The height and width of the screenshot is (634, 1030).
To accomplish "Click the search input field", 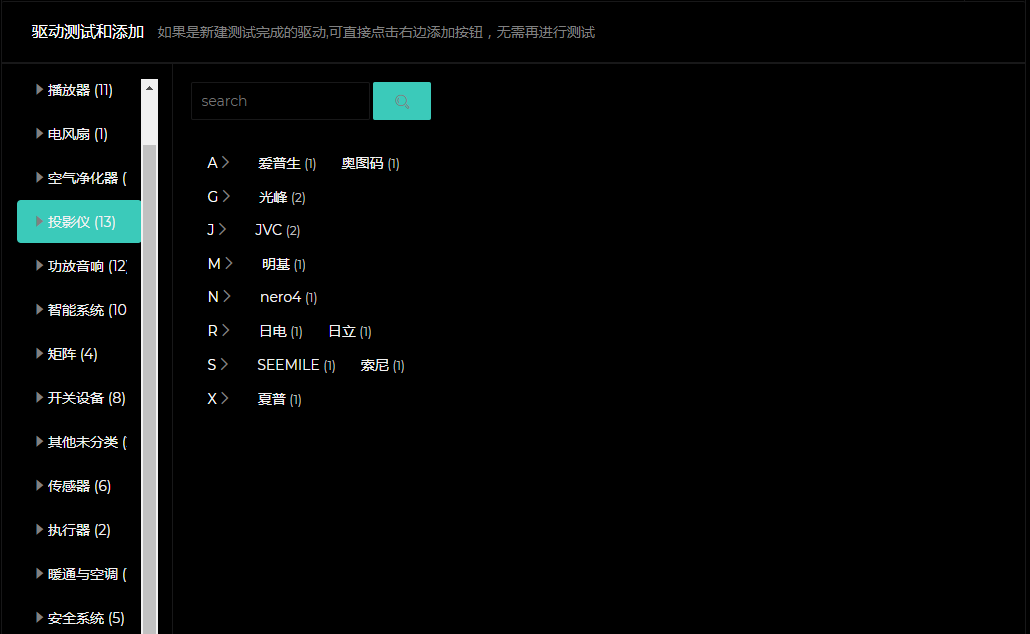I will click(x=280, y=101).
